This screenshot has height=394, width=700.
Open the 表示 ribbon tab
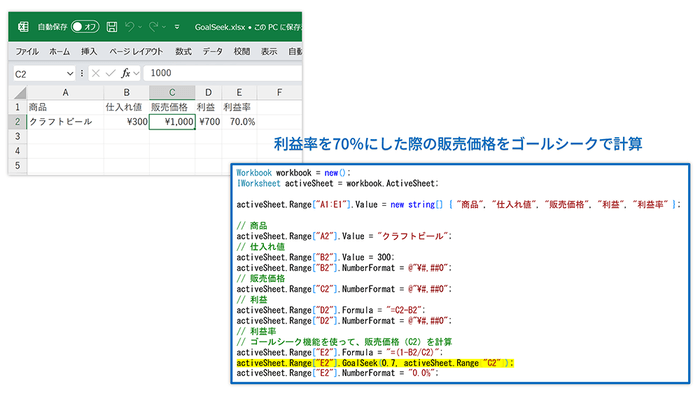point(269,52)
